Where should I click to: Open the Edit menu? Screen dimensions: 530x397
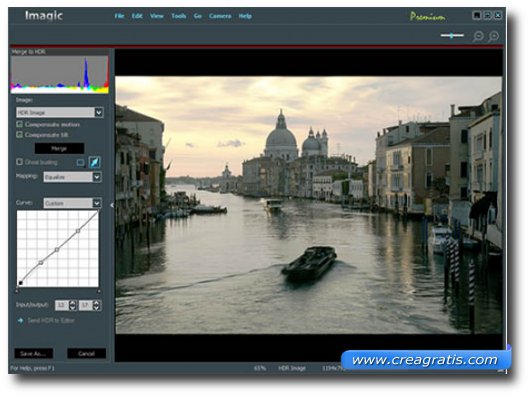137,16
